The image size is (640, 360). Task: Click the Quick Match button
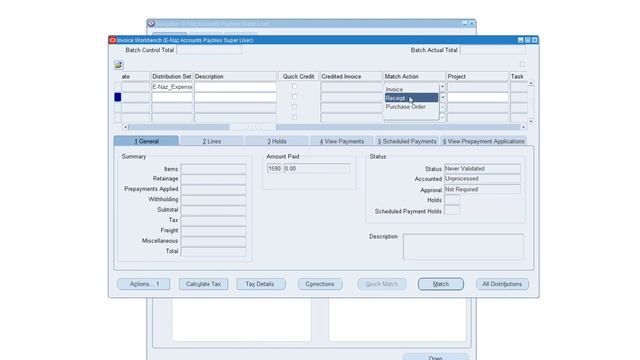tap(382, 284)
